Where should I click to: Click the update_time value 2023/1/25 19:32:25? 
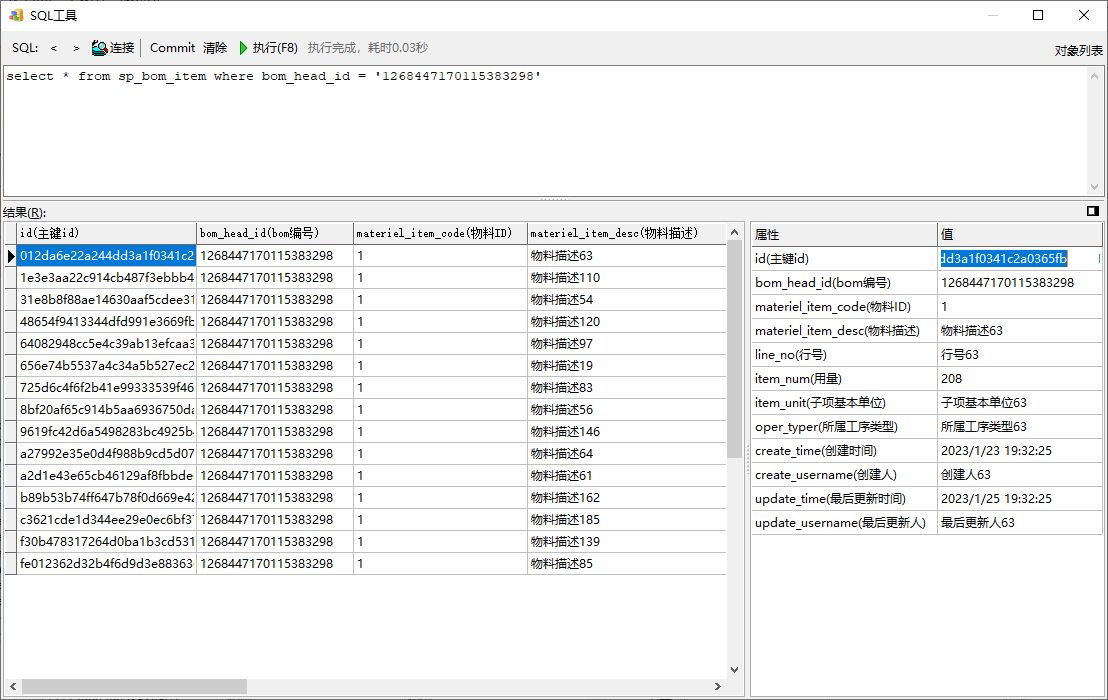point(1020,499)
